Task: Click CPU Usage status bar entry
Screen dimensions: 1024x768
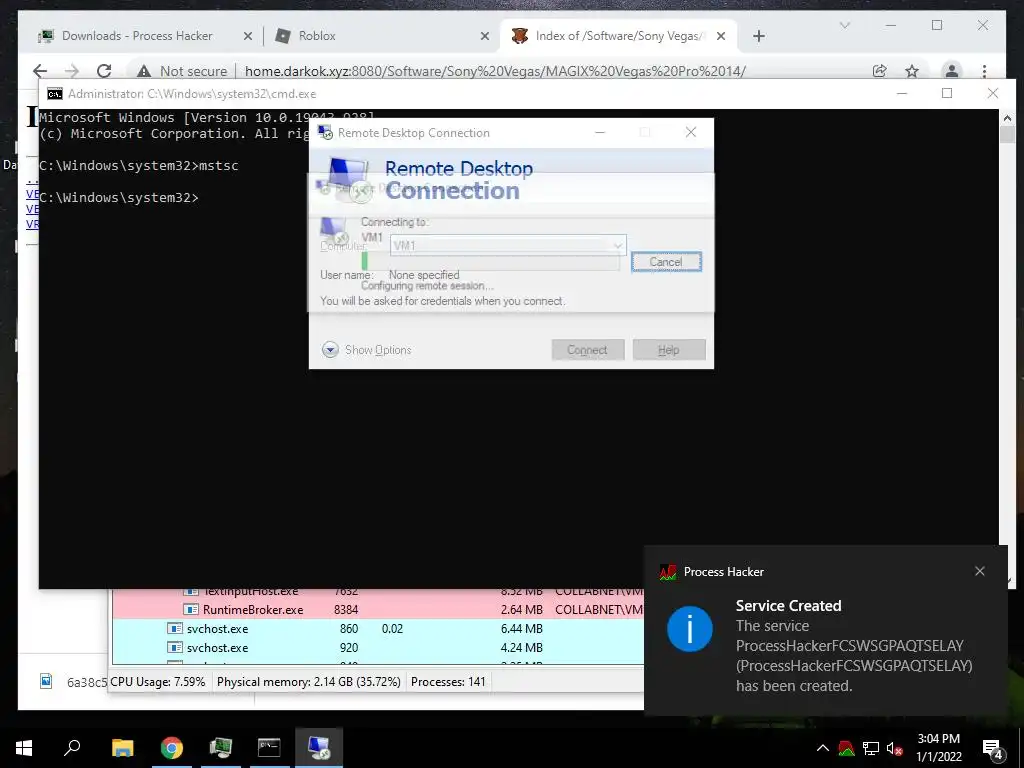Action: click(157, 682)
